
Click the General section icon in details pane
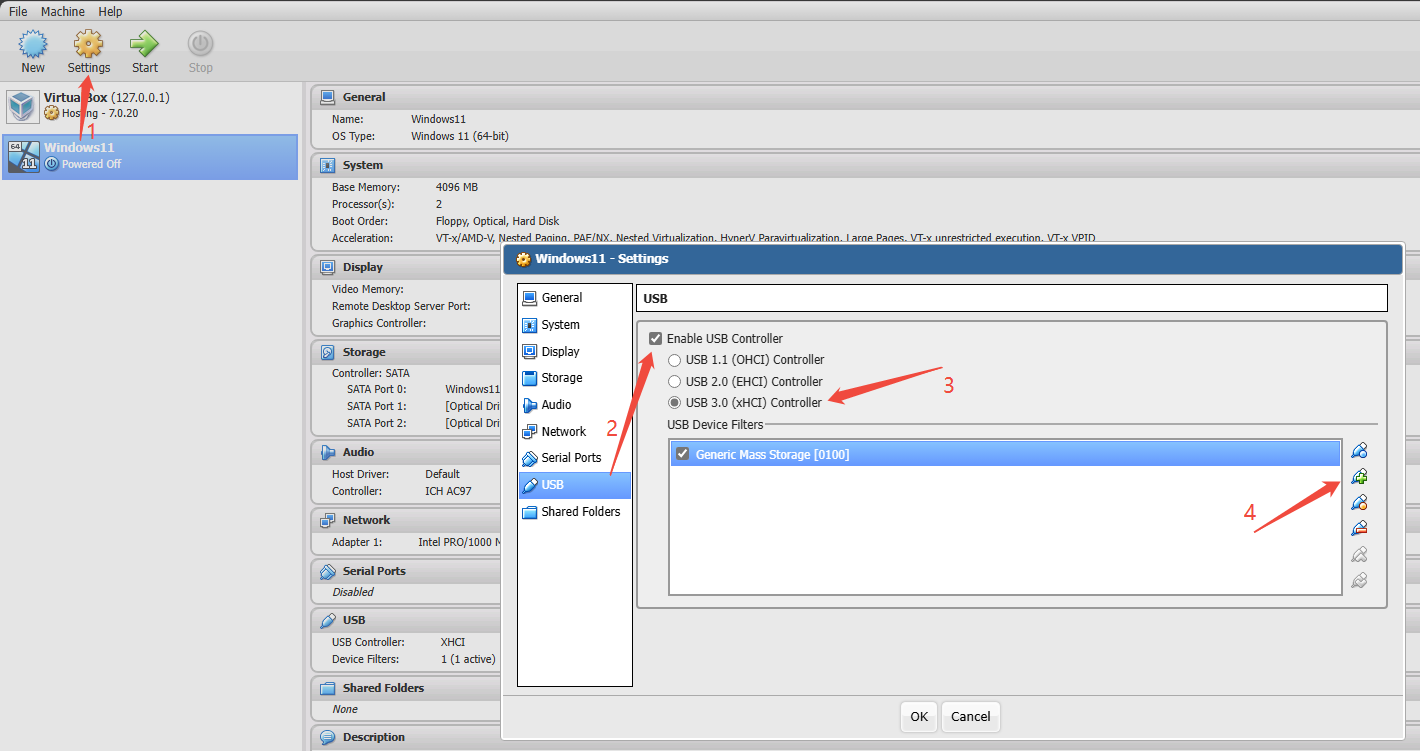[327, 97]
